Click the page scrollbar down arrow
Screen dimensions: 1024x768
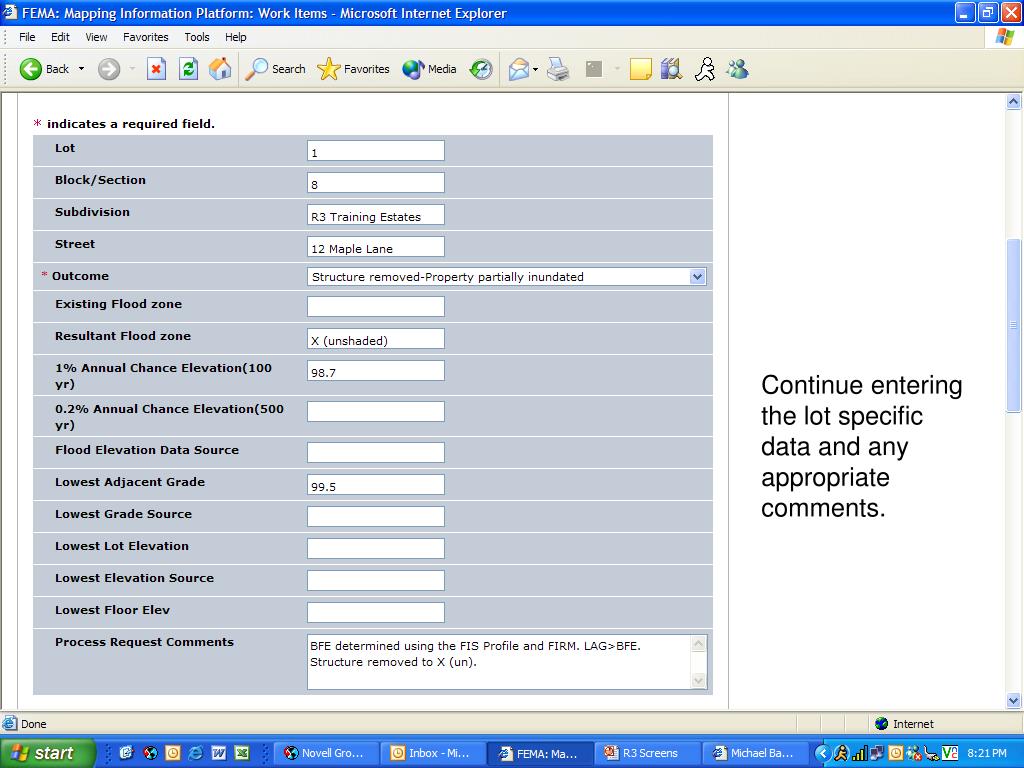point(1013,701)
